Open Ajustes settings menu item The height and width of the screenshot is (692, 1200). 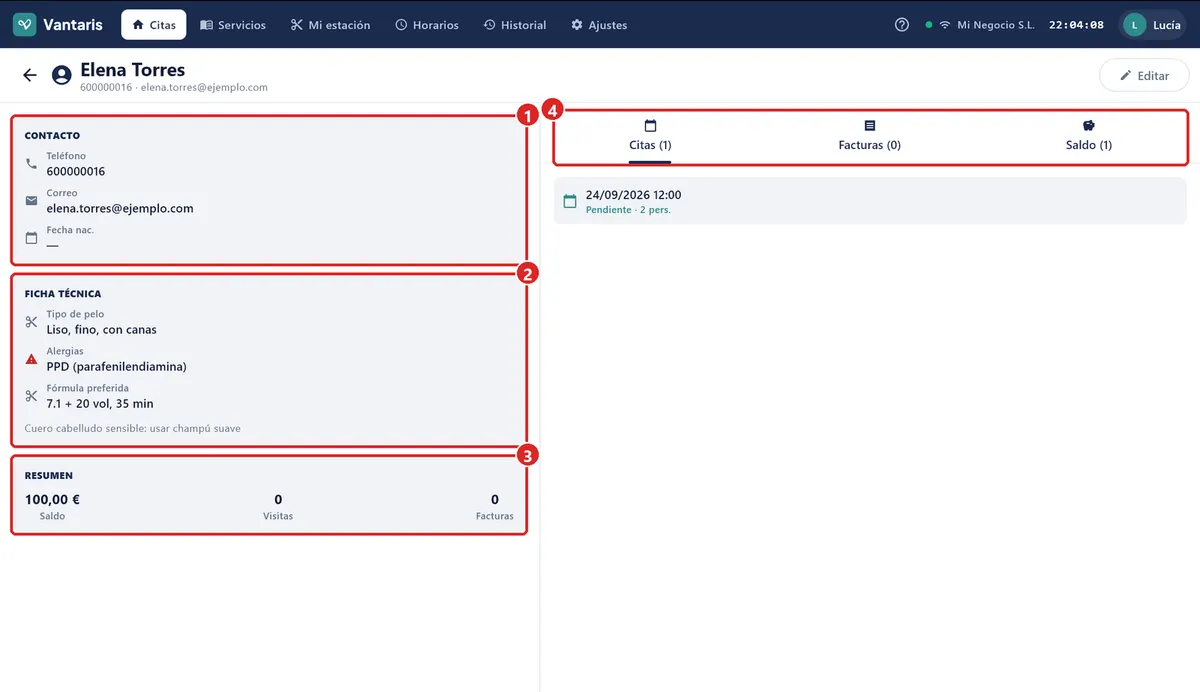coord(599,25)
